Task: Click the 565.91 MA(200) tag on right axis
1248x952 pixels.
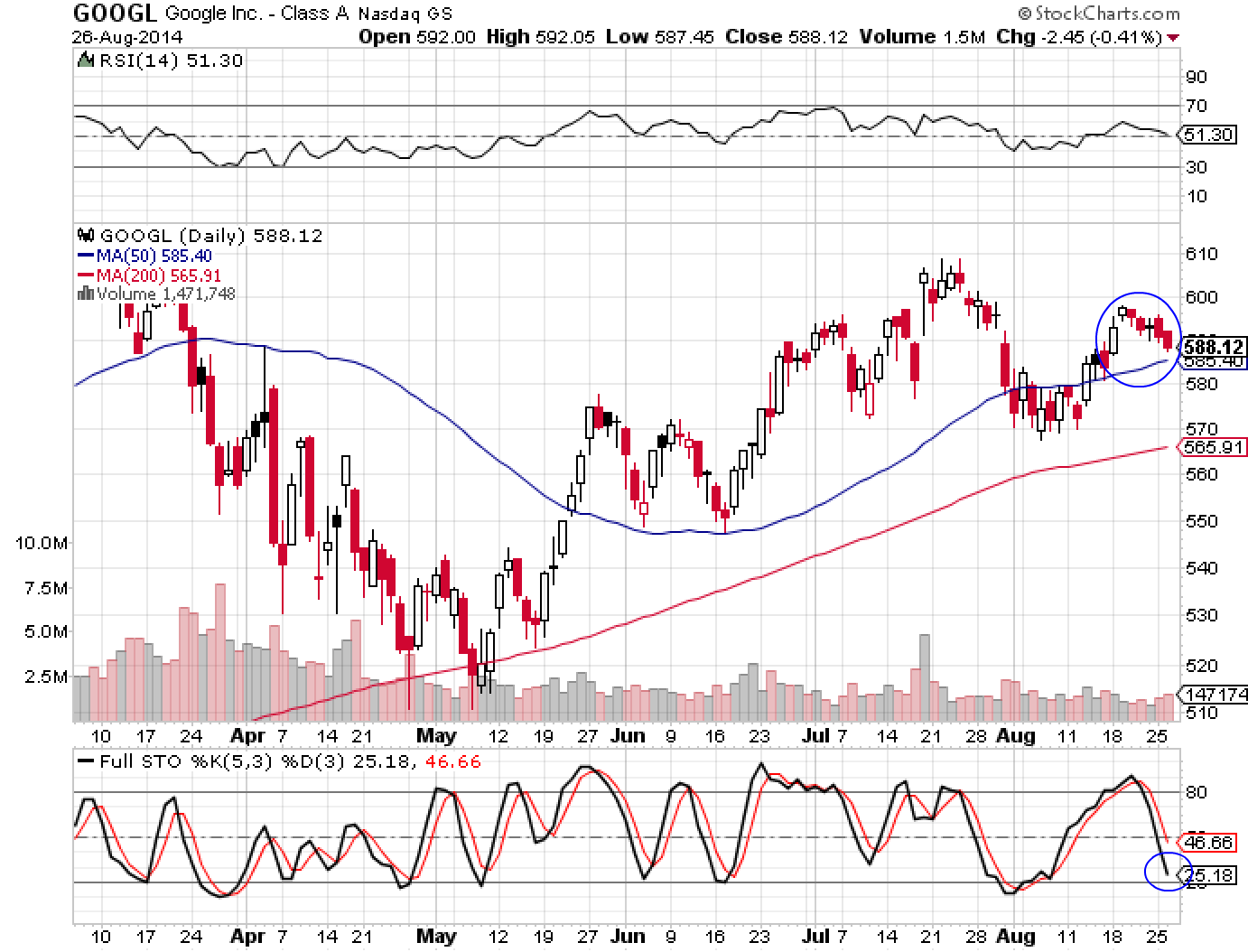Action: click(x=1211, y=446)
